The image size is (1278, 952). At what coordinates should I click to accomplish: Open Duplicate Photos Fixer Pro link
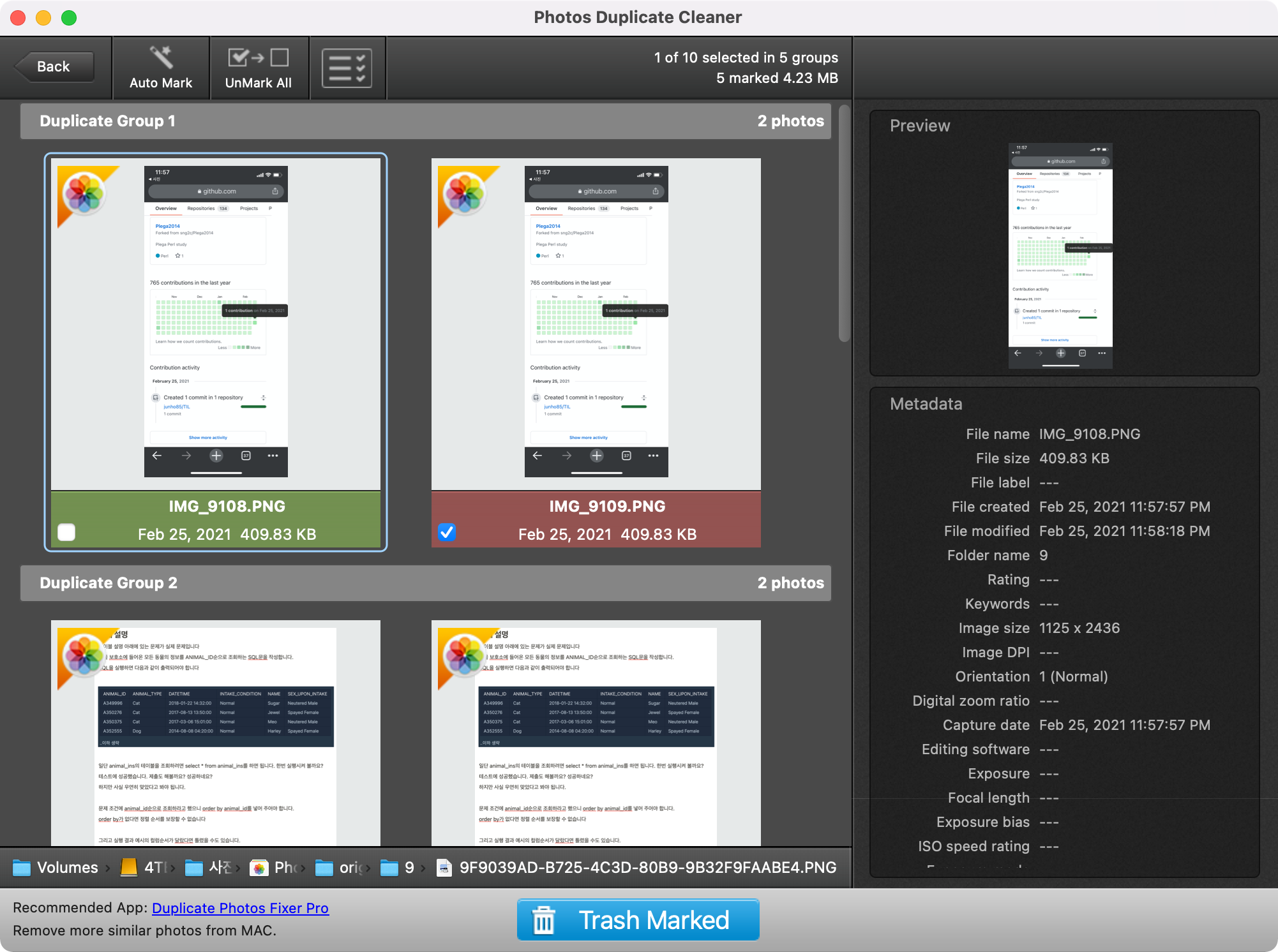[x=240, y=908]
